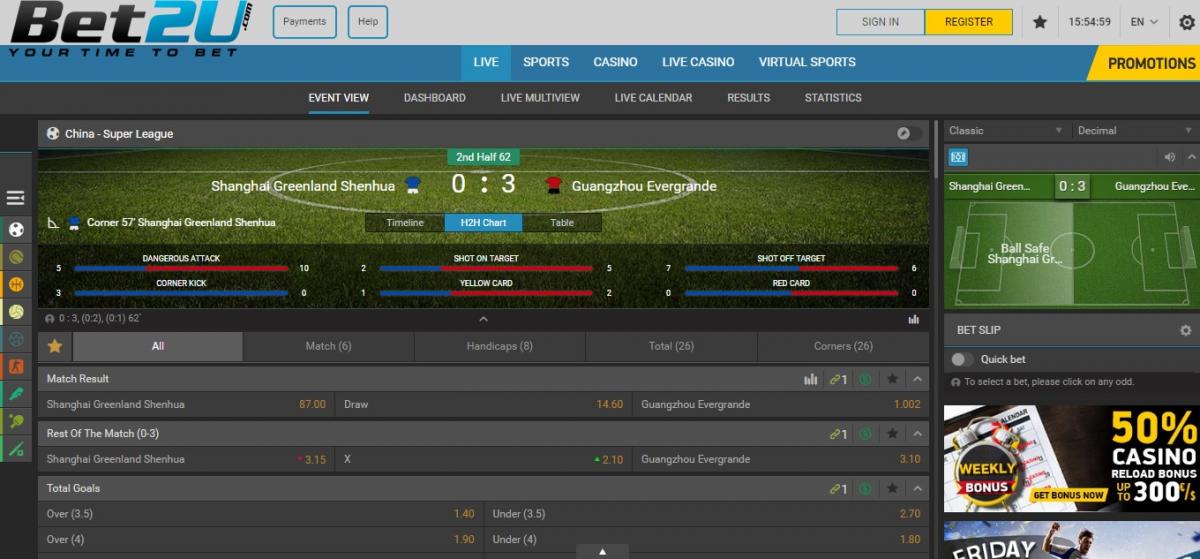Screen dimensions: 1200x559
Task: Open the STATISTICS tab
Action: (833, 98)
